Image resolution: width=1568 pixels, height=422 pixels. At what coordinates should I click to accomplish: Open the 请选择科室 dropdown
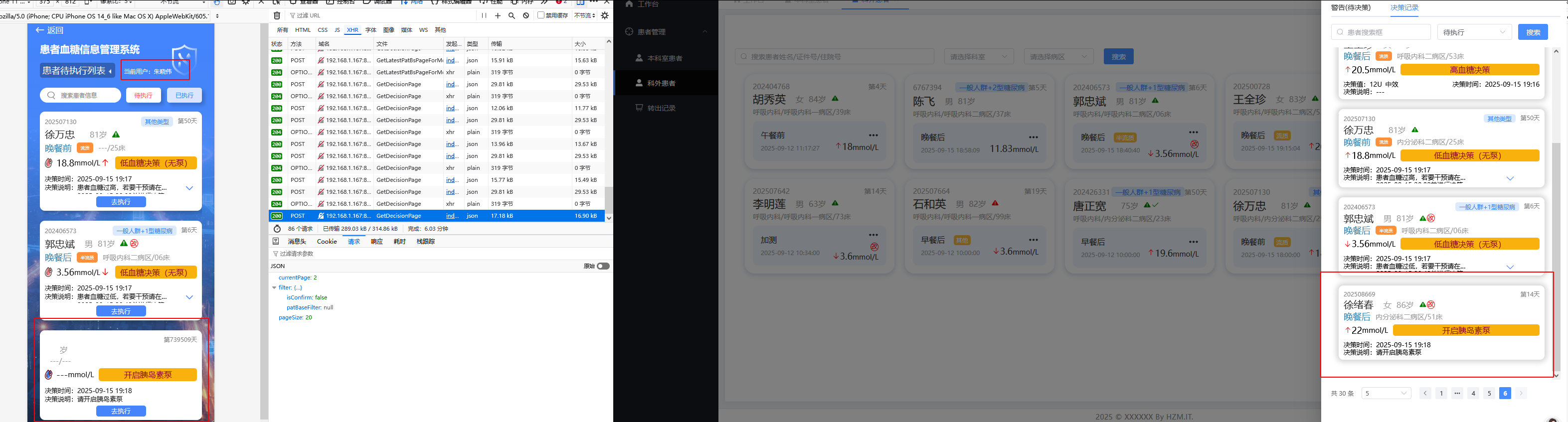tap(979, 57)
